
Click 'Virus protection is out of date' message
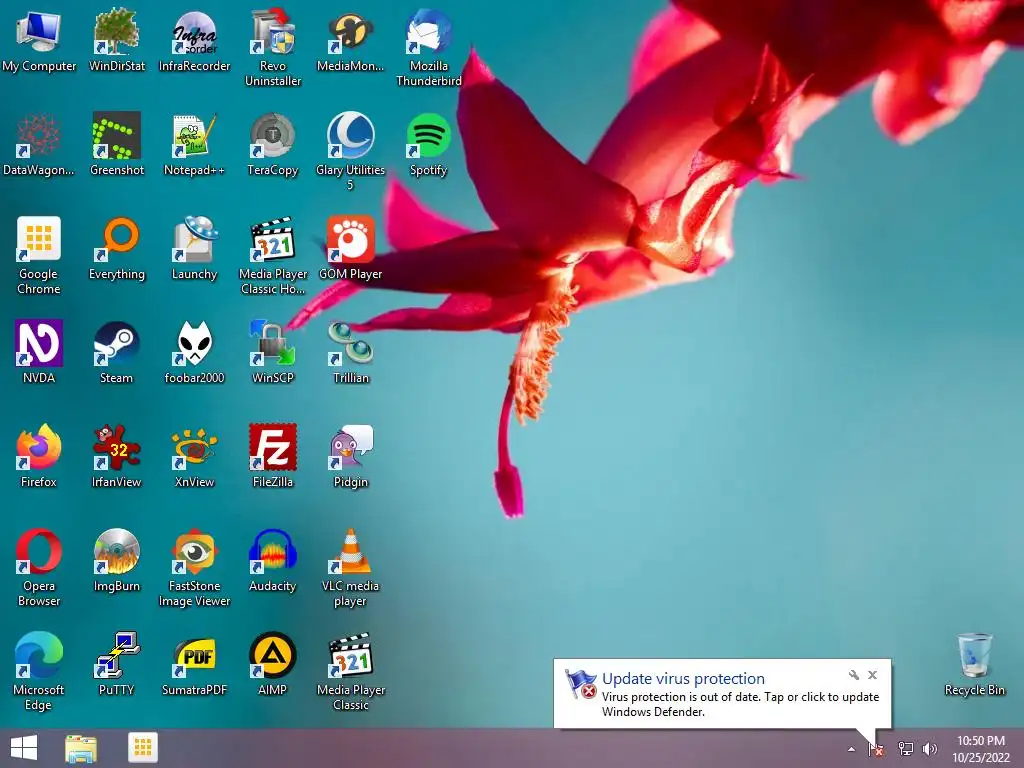[x=741, y=704]
